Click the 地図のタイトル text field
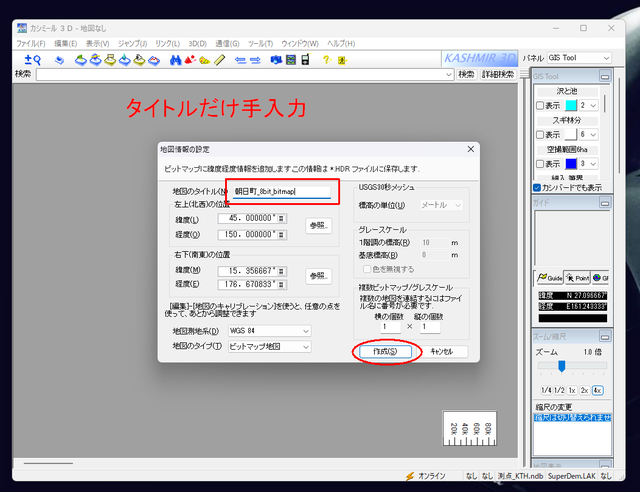Image resolution: width=640 pixels, height=492 pixels. [281, 191]
